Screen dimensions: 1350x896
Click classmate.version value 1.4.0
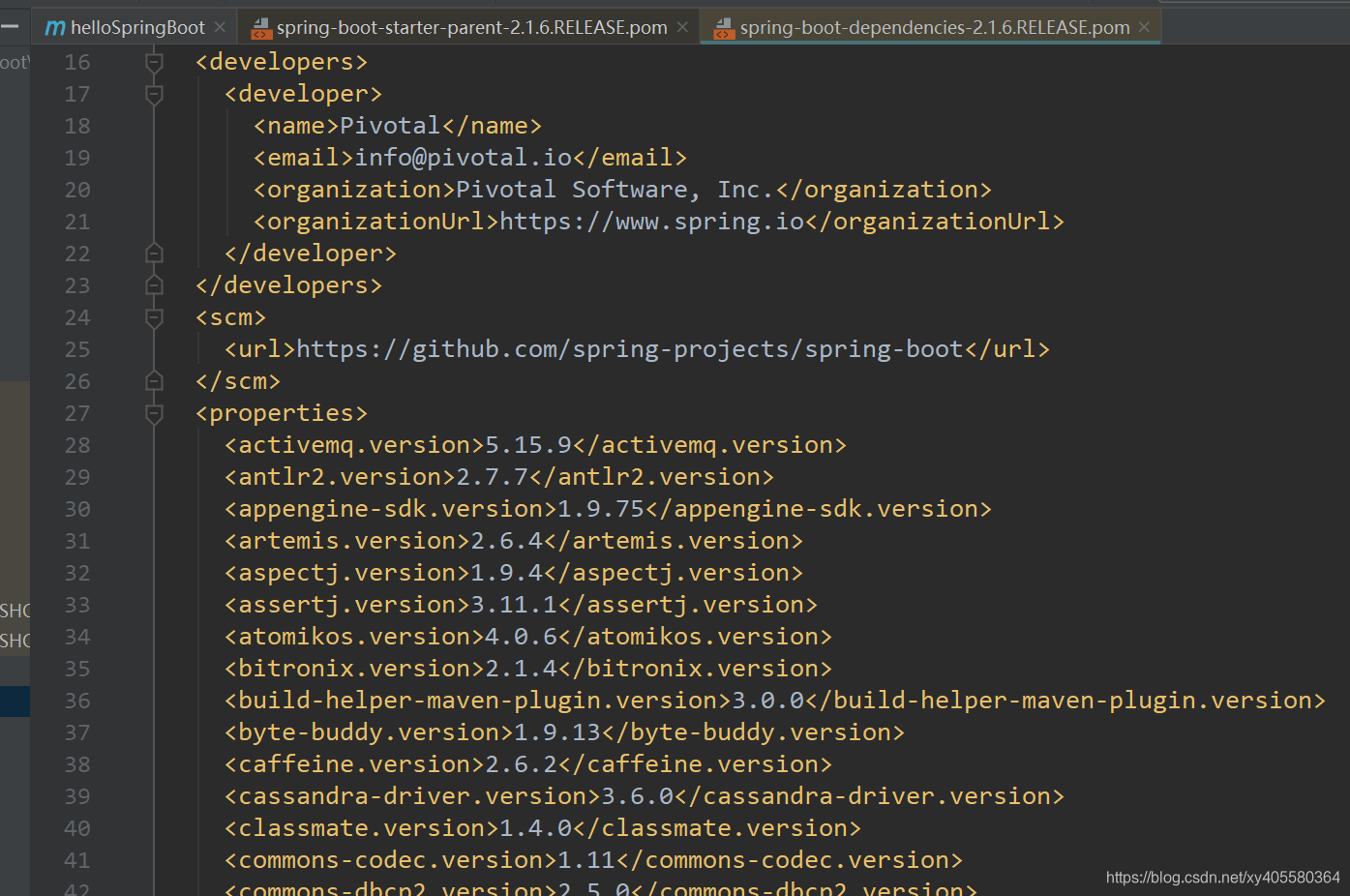pos(536,828)
